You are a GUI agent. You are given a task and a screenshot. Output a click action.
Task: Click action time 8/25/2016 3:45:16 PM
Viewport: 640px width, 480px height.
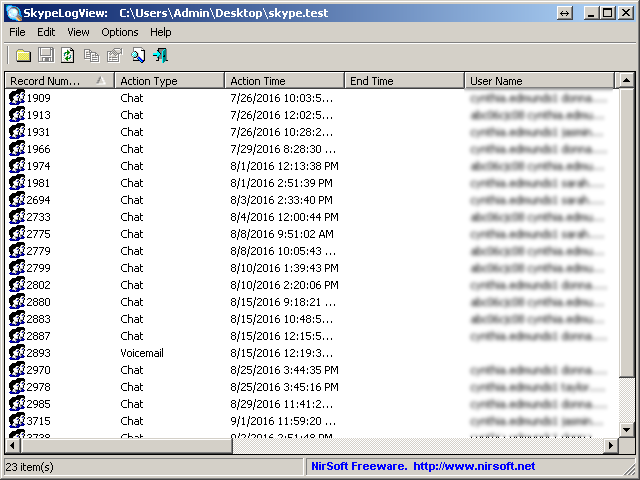(284, 387)
